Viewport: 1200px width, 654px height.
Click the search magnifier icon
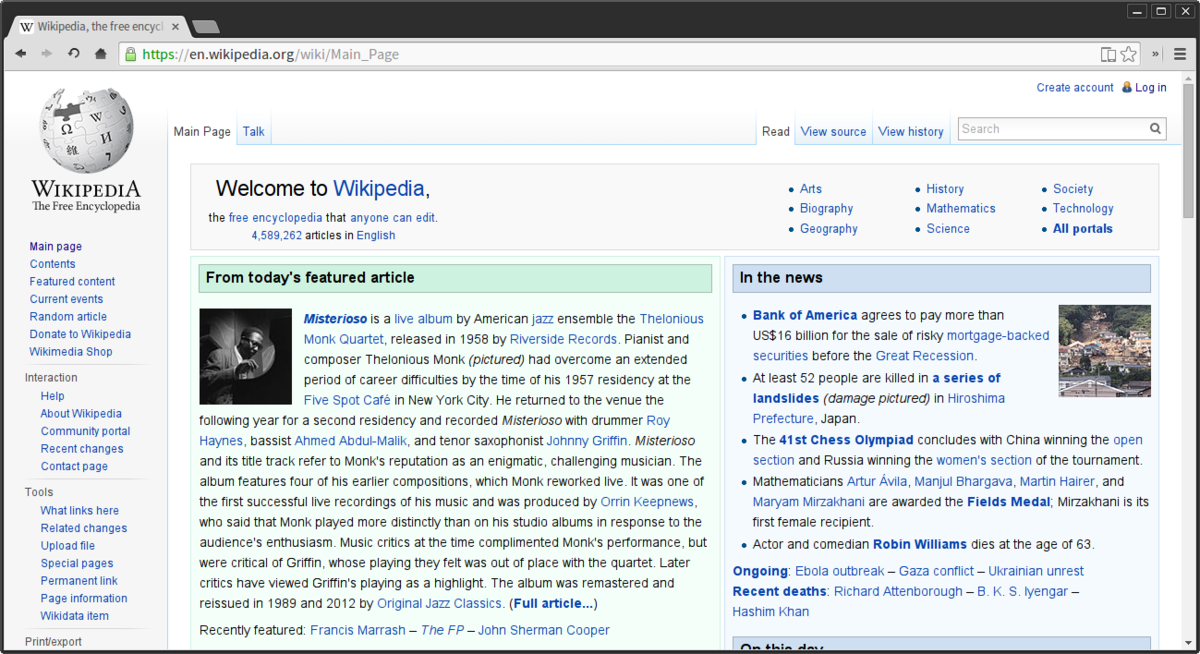[1155, 128]
